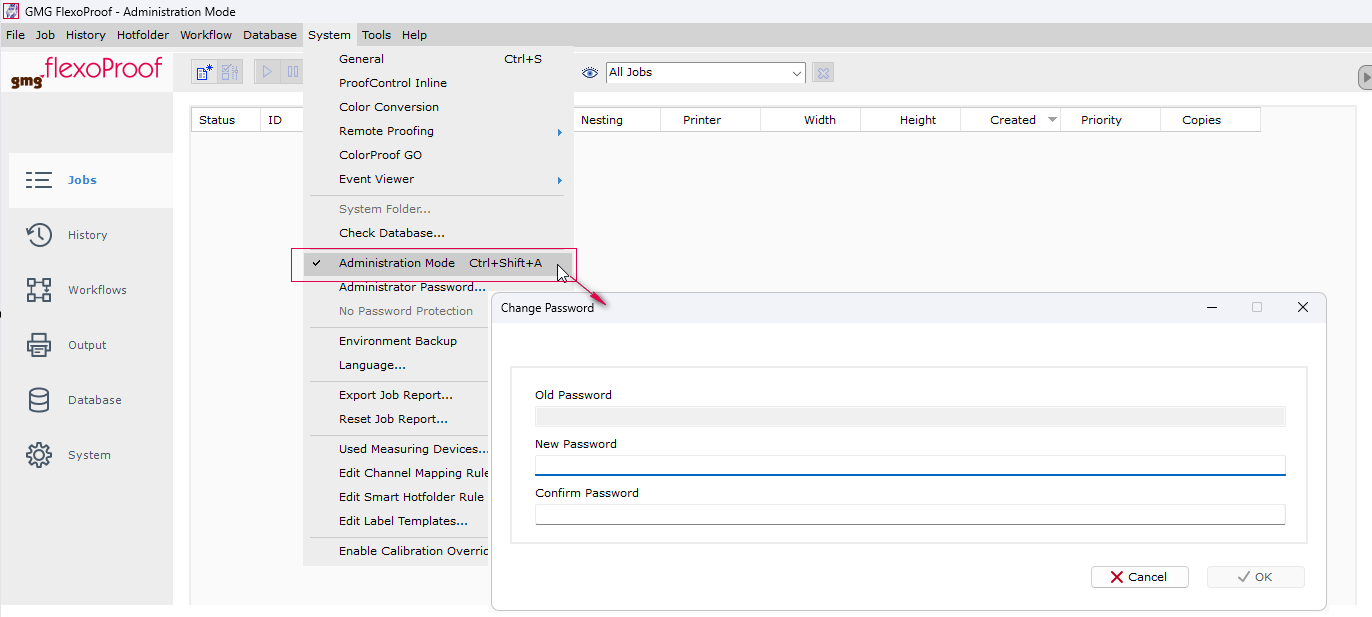
Task: Go to History in the sidebar
Action: pyautogui.click(x=91, y=235)
